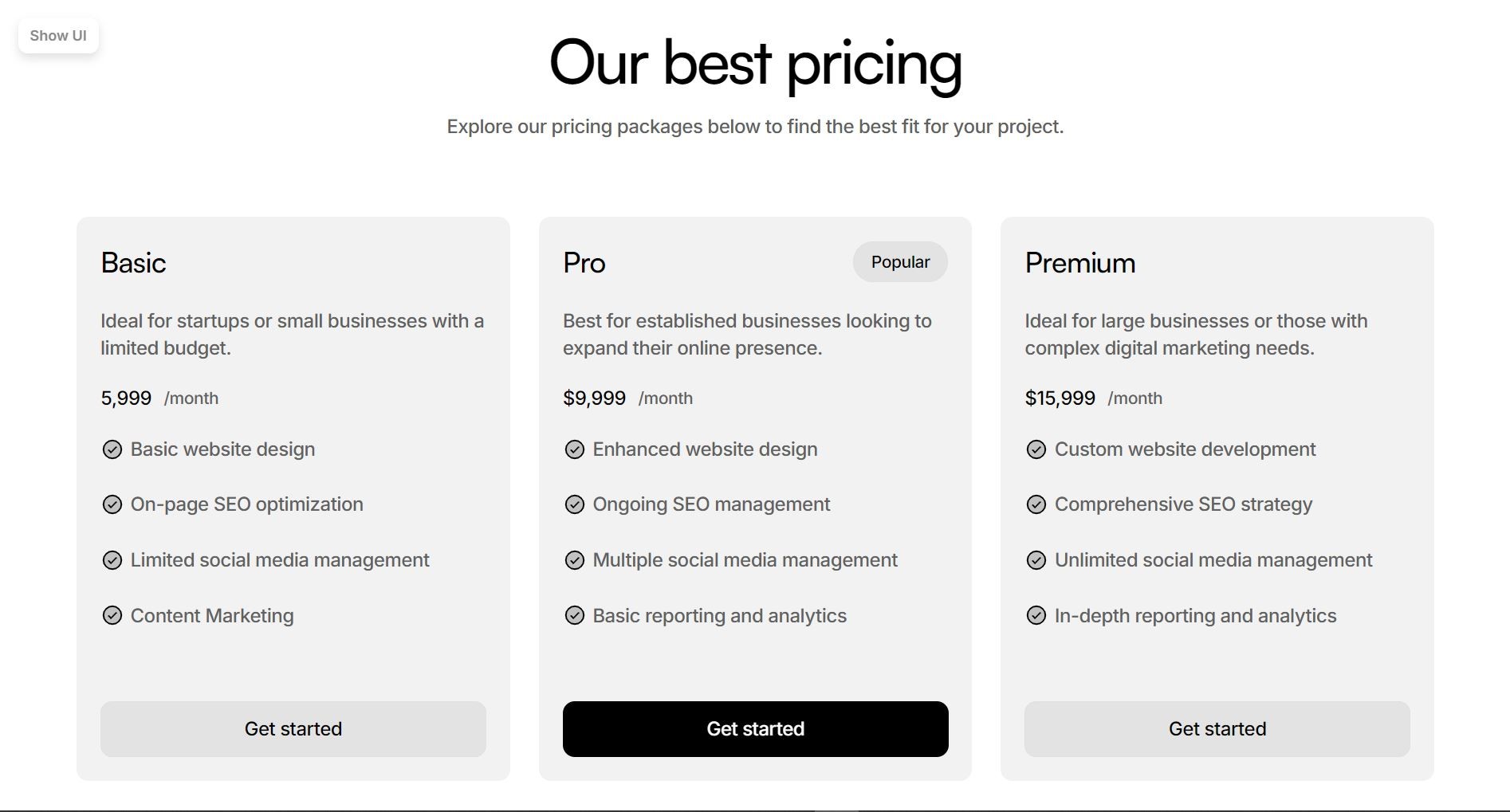Show UI using the top-left button

point(57,35)
